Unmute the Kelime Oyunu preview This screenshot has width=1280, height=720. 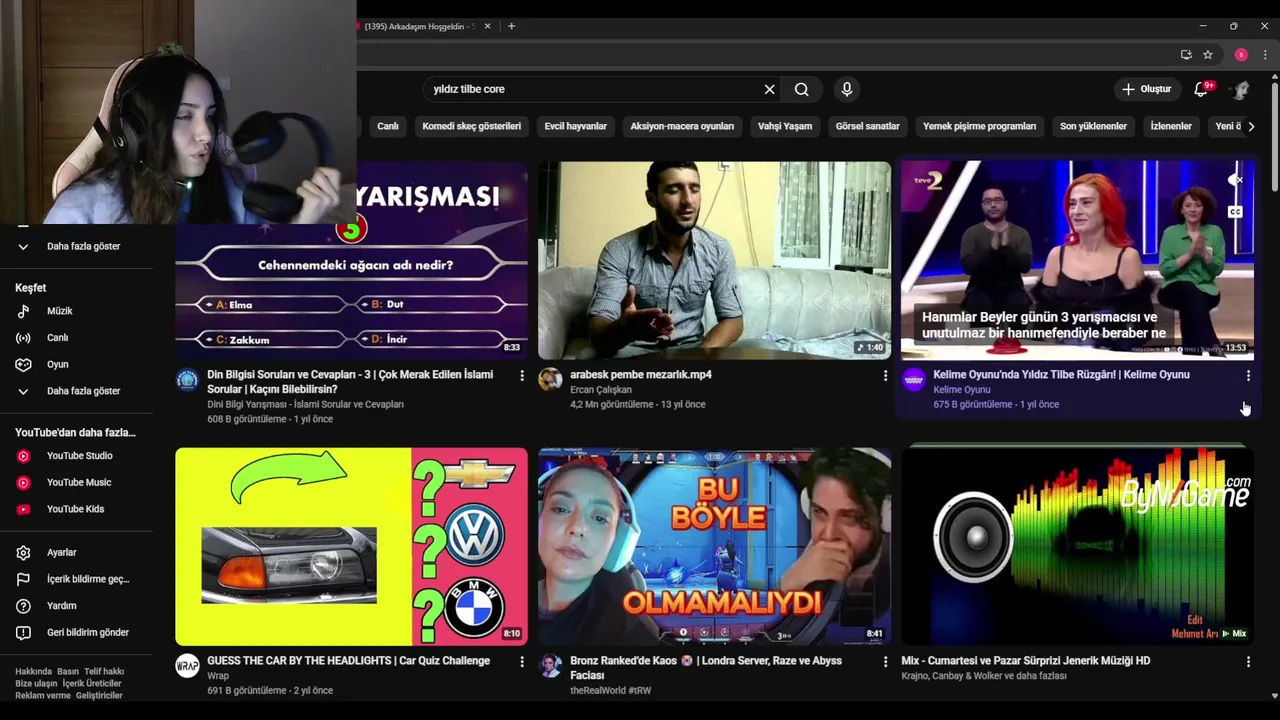click(x=1235, y=180)
